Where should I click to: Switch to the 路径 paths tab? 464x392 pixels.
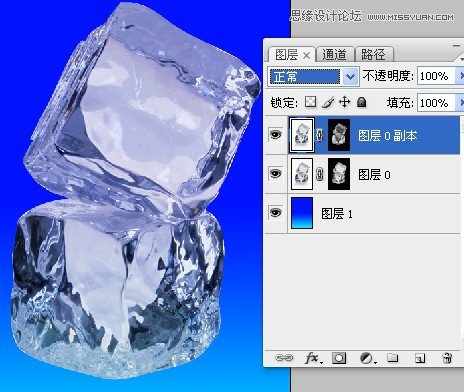(373, 54)
